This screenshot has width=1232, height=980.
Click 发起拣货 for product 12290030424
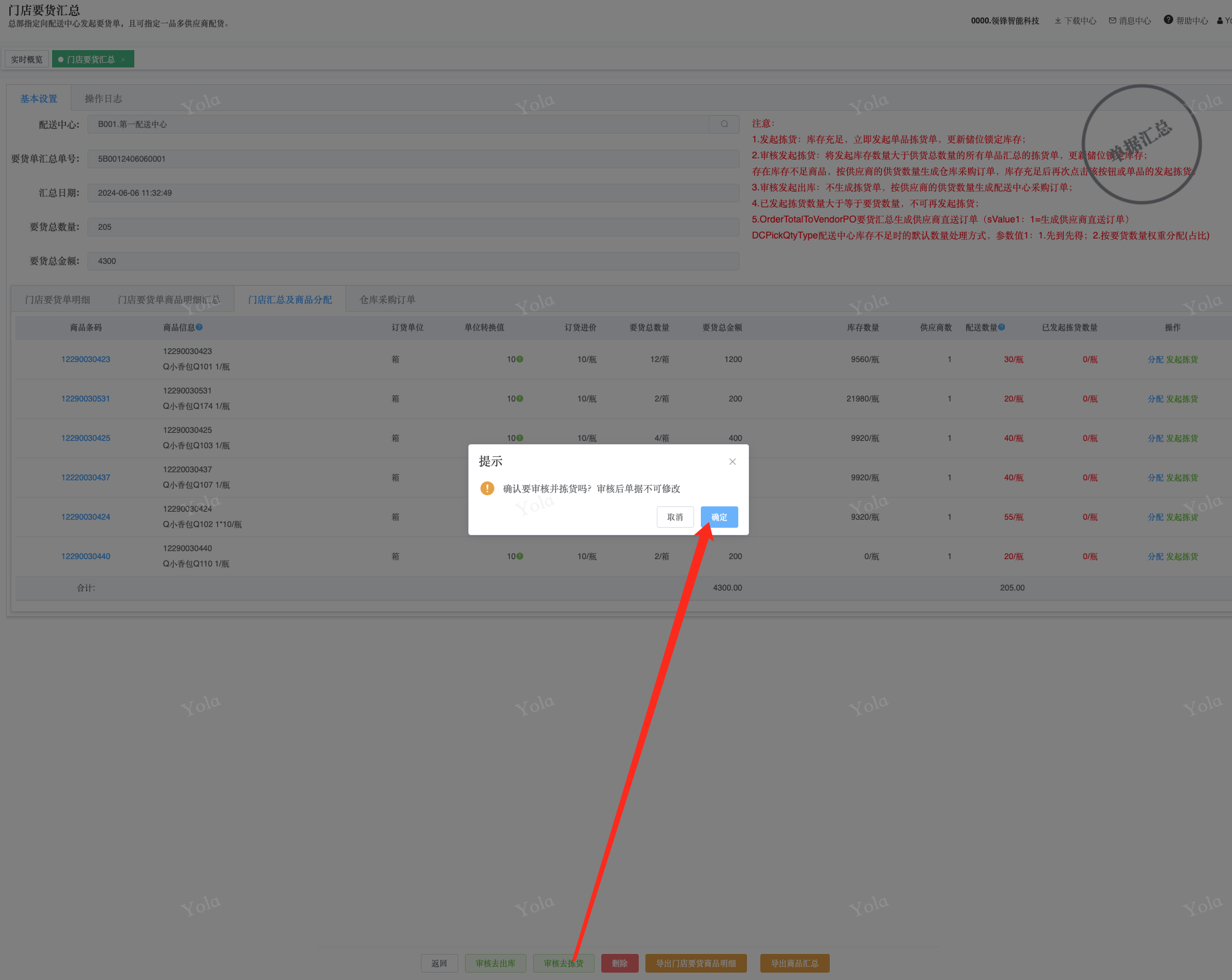(1183, 517)
